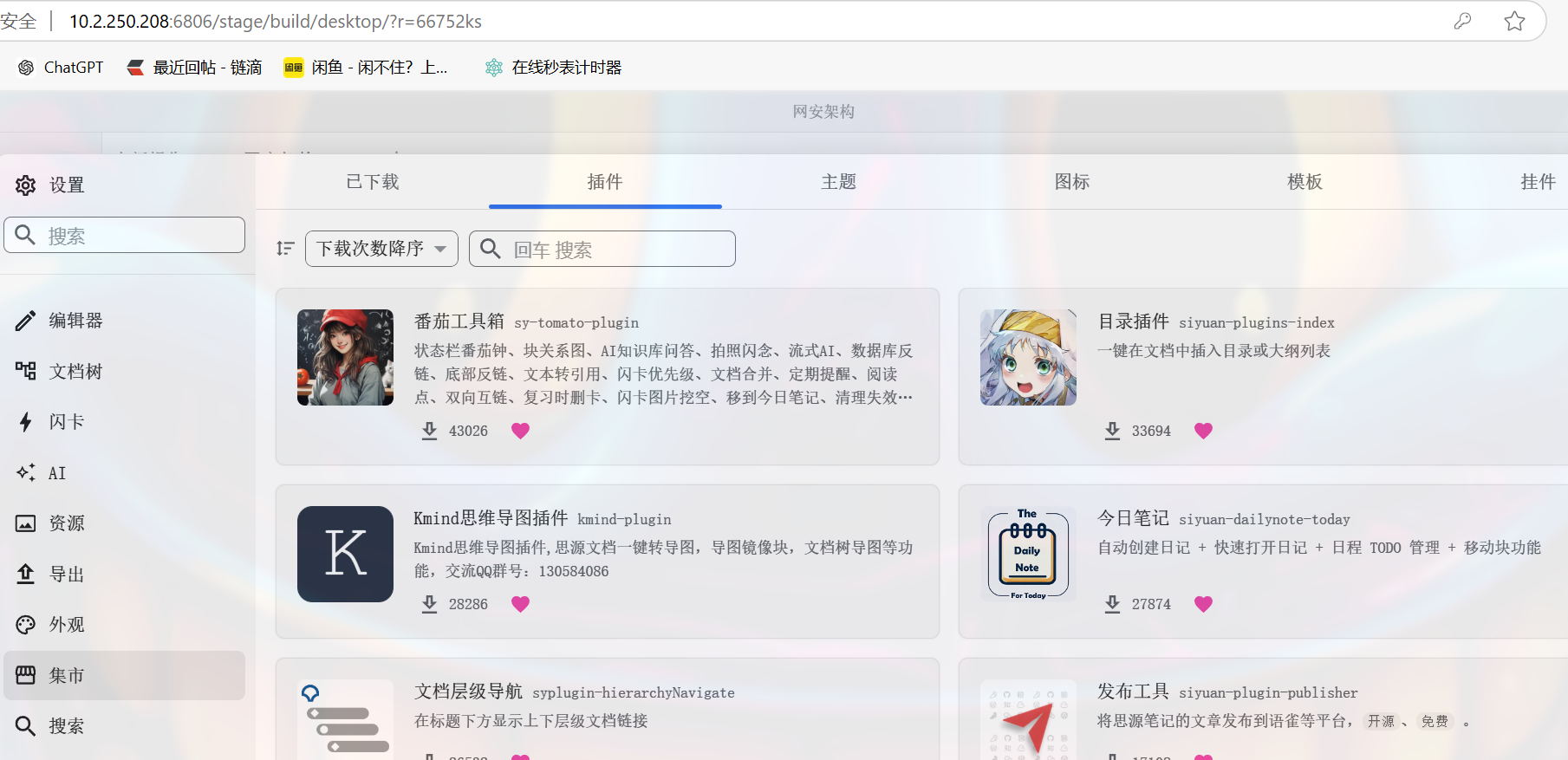Viewport: 1568px width, 760px height.
Task: Click the 回车 搜索 plugin search field
Action: tap(602, 249)
